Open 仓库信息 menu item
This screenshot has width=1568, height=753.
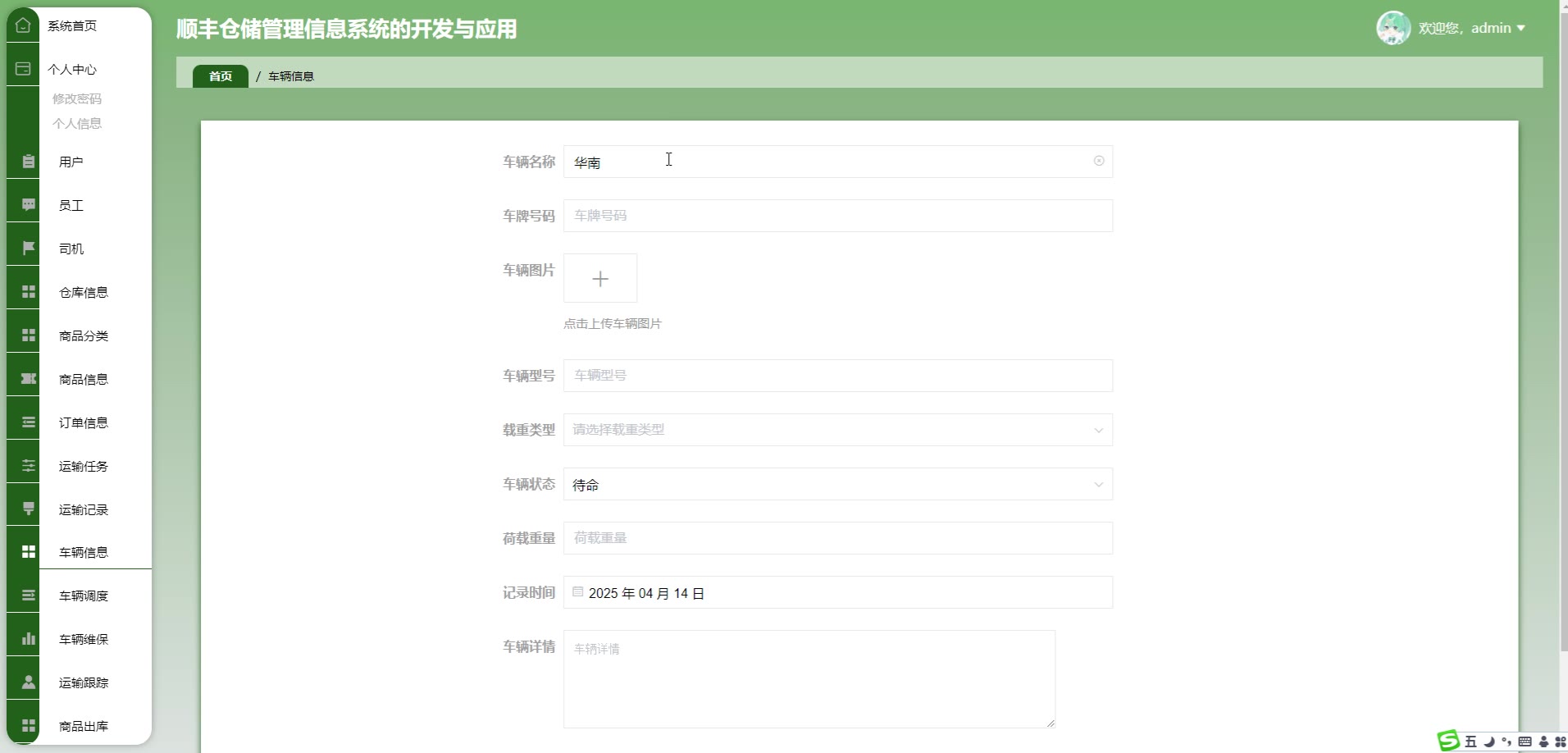tap(84, 292)
